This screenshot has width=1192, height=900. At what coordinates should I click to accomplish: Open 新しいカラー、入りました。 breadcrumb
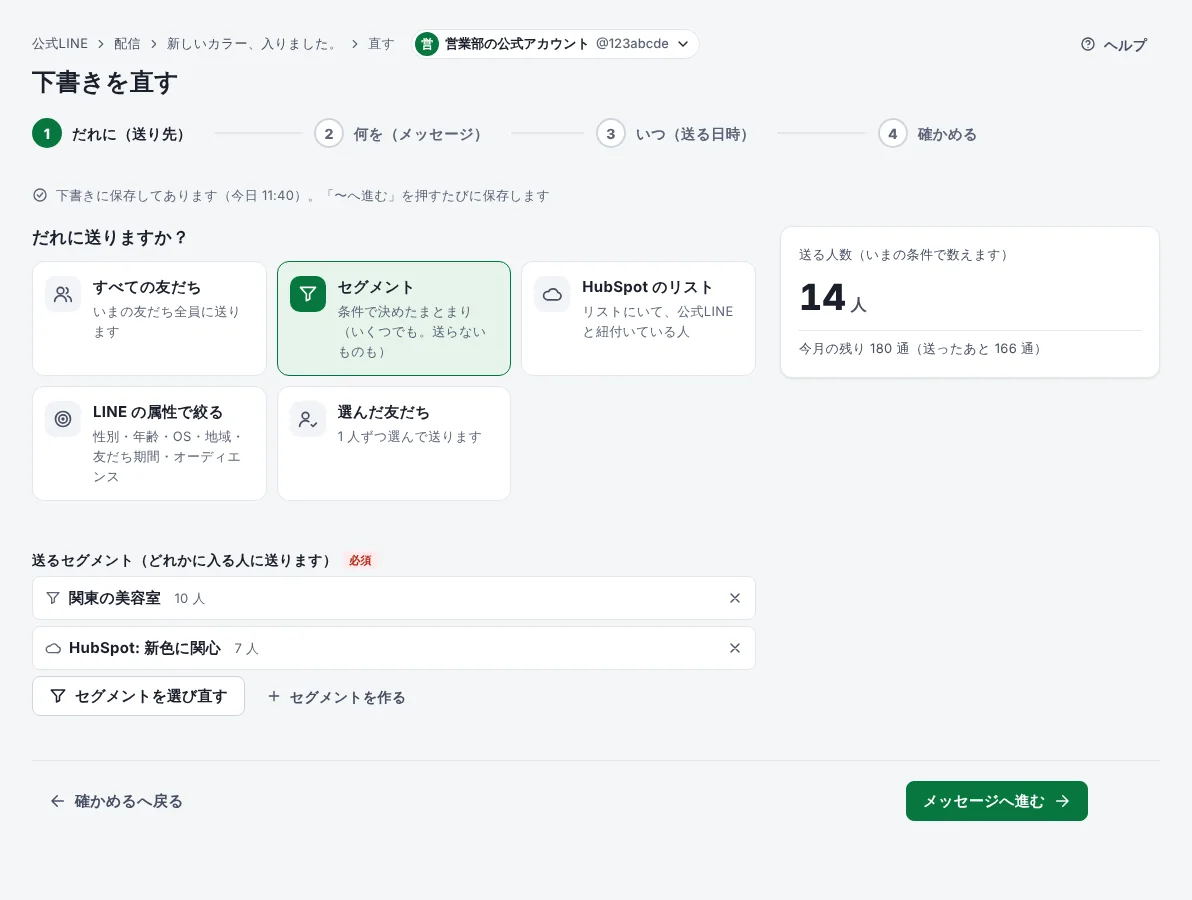pos(252,44)
